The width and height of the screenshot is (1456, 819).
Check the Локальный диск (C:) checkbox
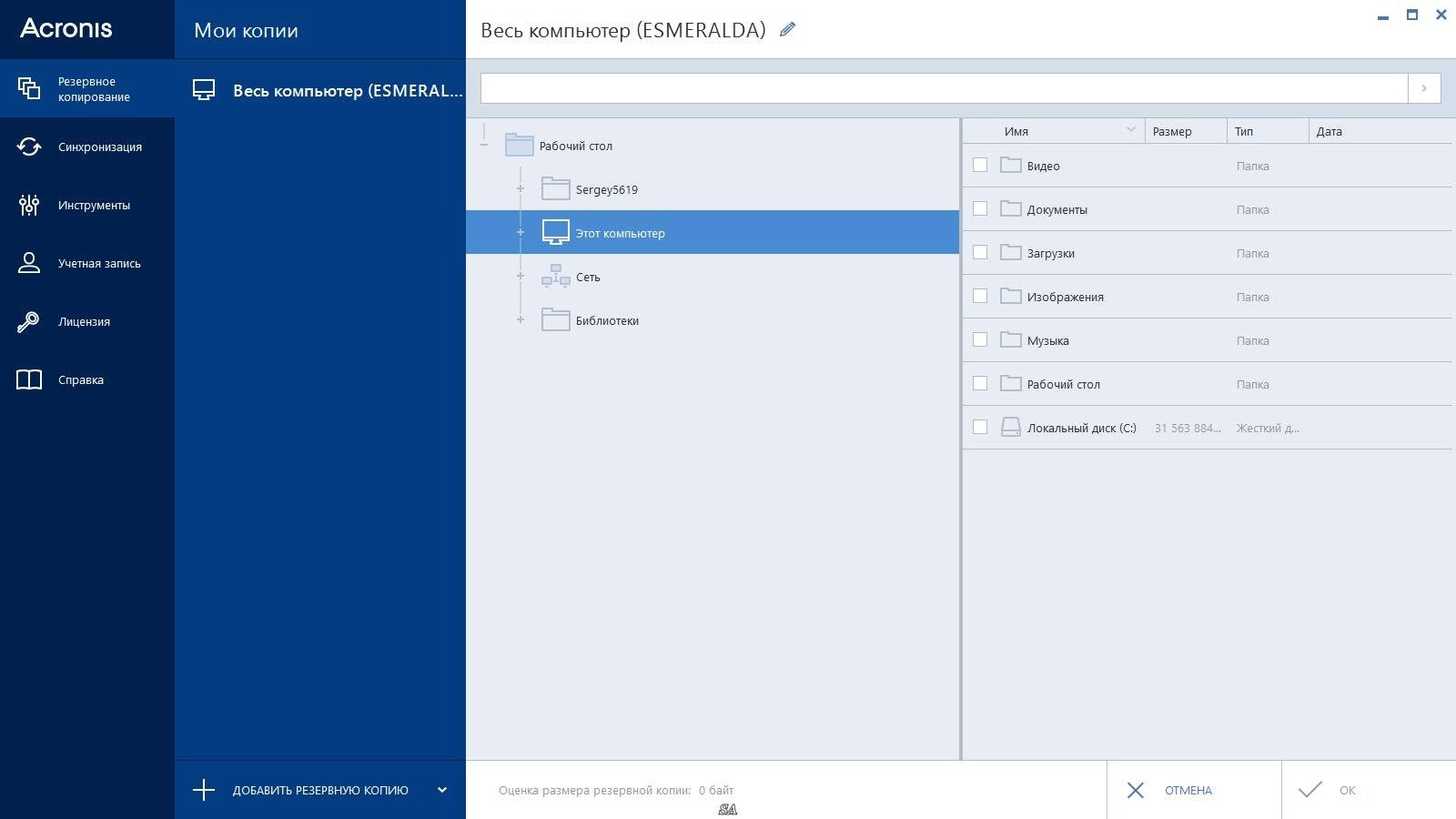point(980,427)
